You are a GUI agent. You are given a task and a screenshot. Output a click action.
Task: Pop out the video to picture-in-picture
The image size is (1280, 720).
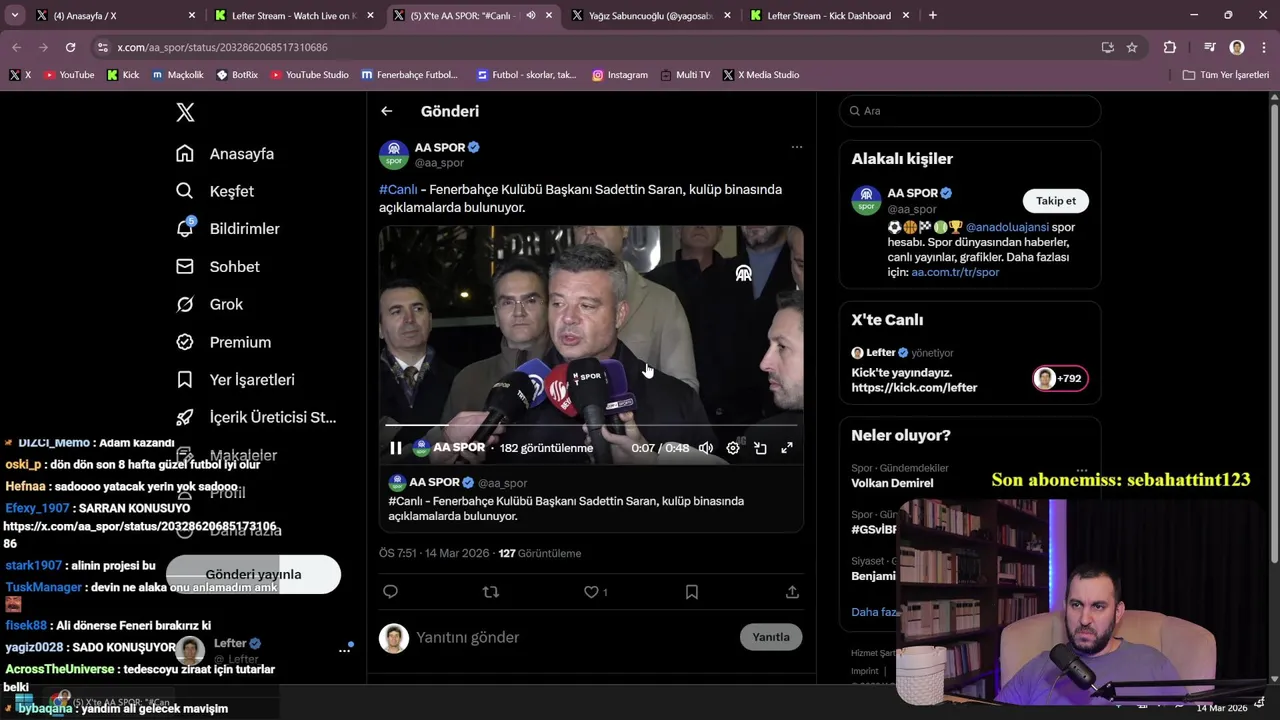pos(760,448)
